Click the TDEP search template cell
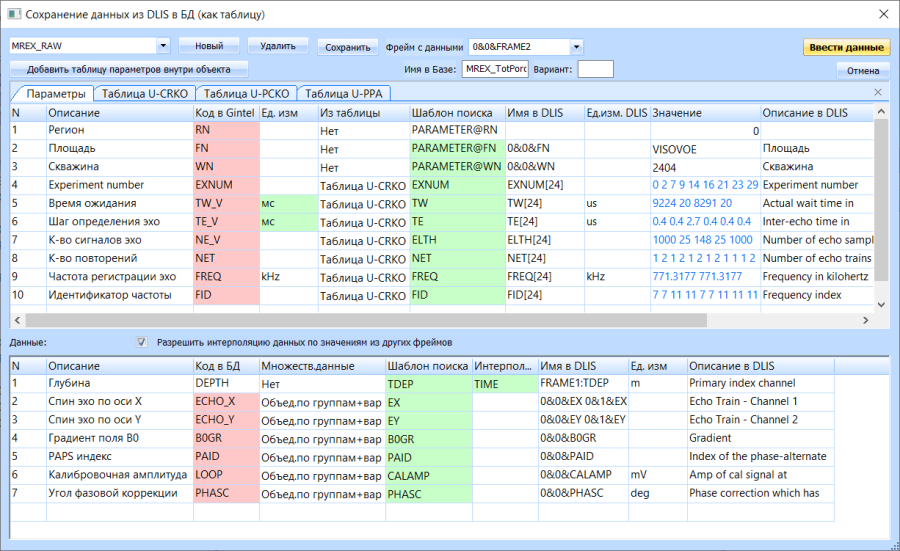Screen dimensions: 900x551 [x=429, y=384]
